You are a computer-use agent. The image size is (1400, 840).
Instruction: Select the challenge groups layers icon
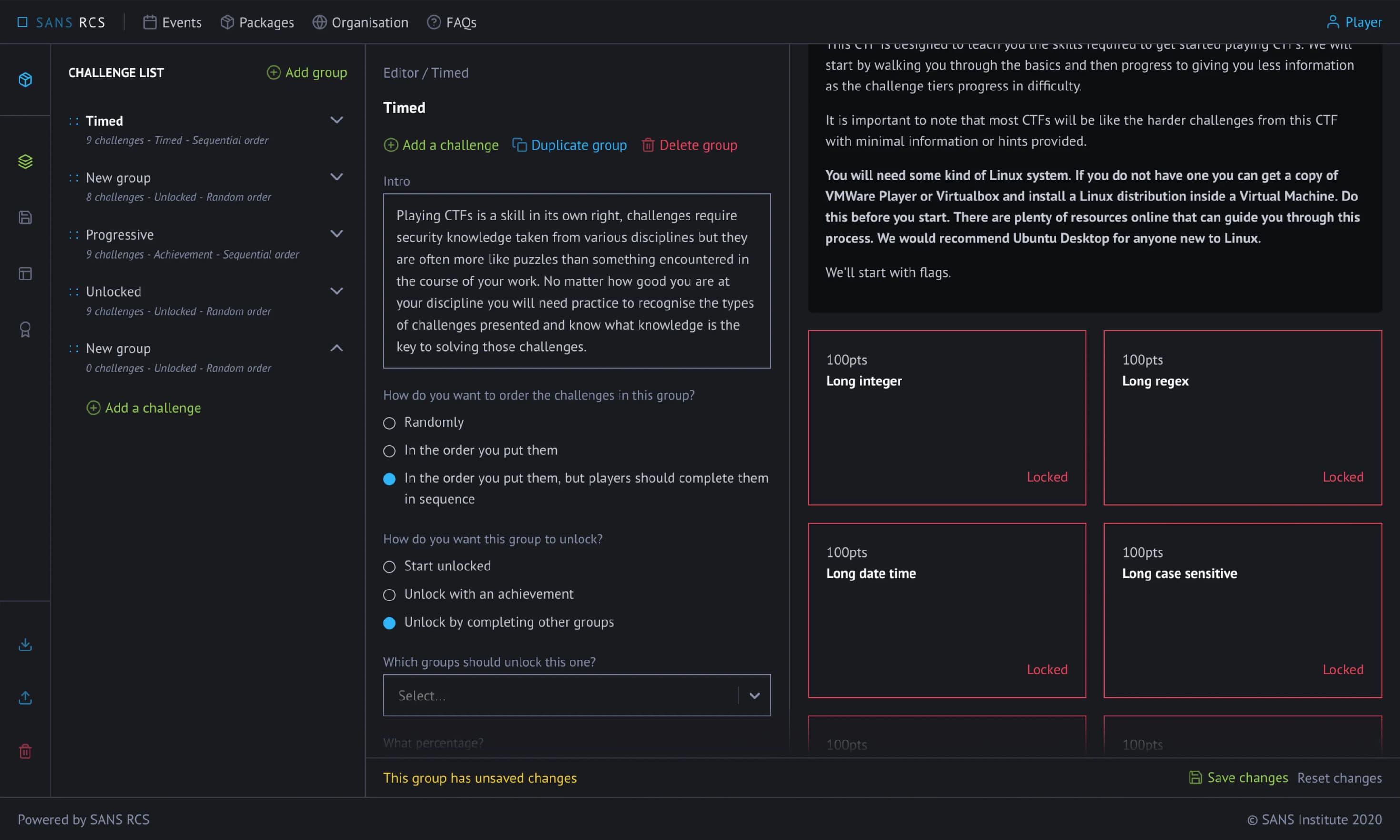click(25, 161)
